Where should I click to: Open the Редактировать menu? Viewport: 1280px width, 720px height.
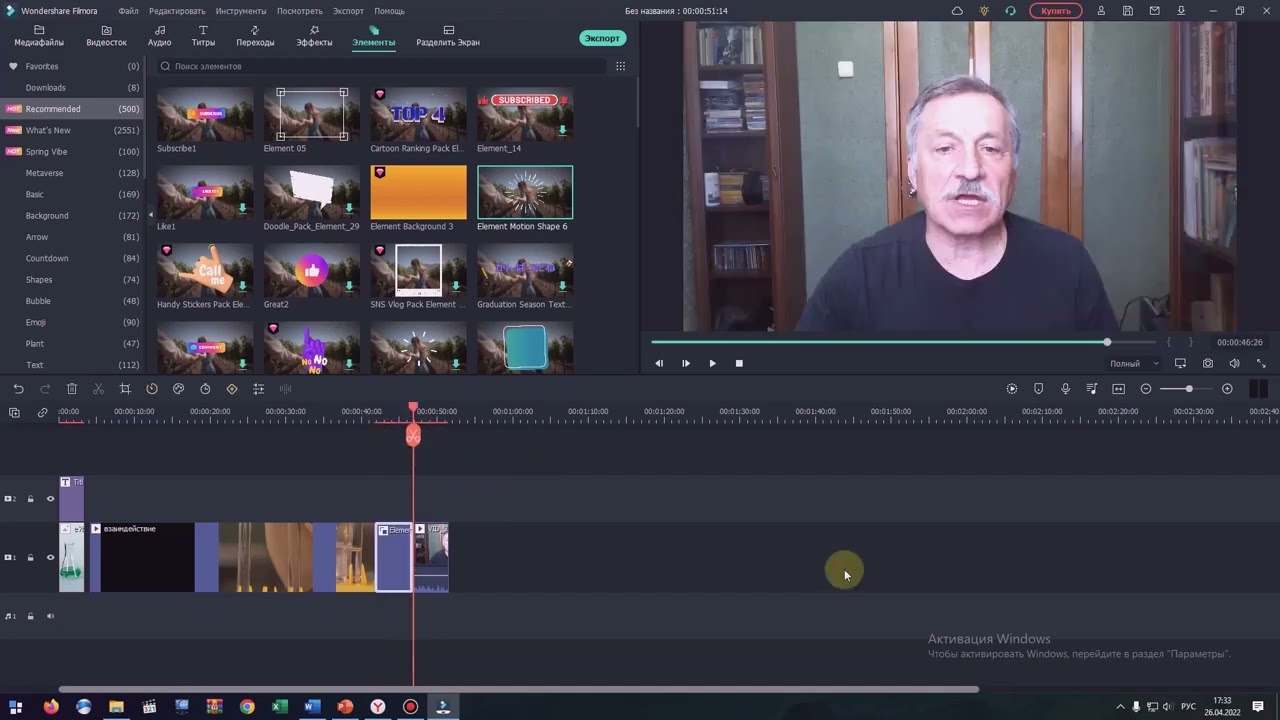tap(177, 11)
